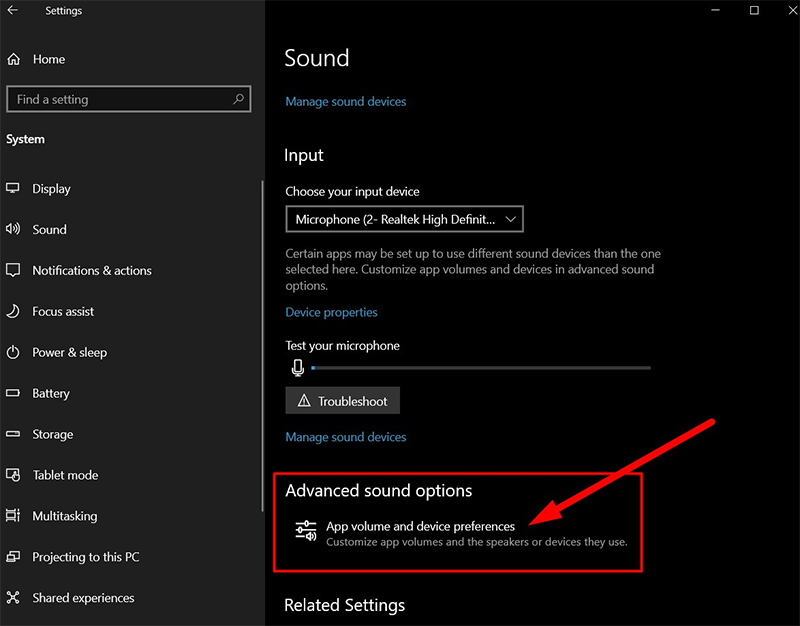Select the Display monitor icon in sidebar

click(x=13, y=188)
